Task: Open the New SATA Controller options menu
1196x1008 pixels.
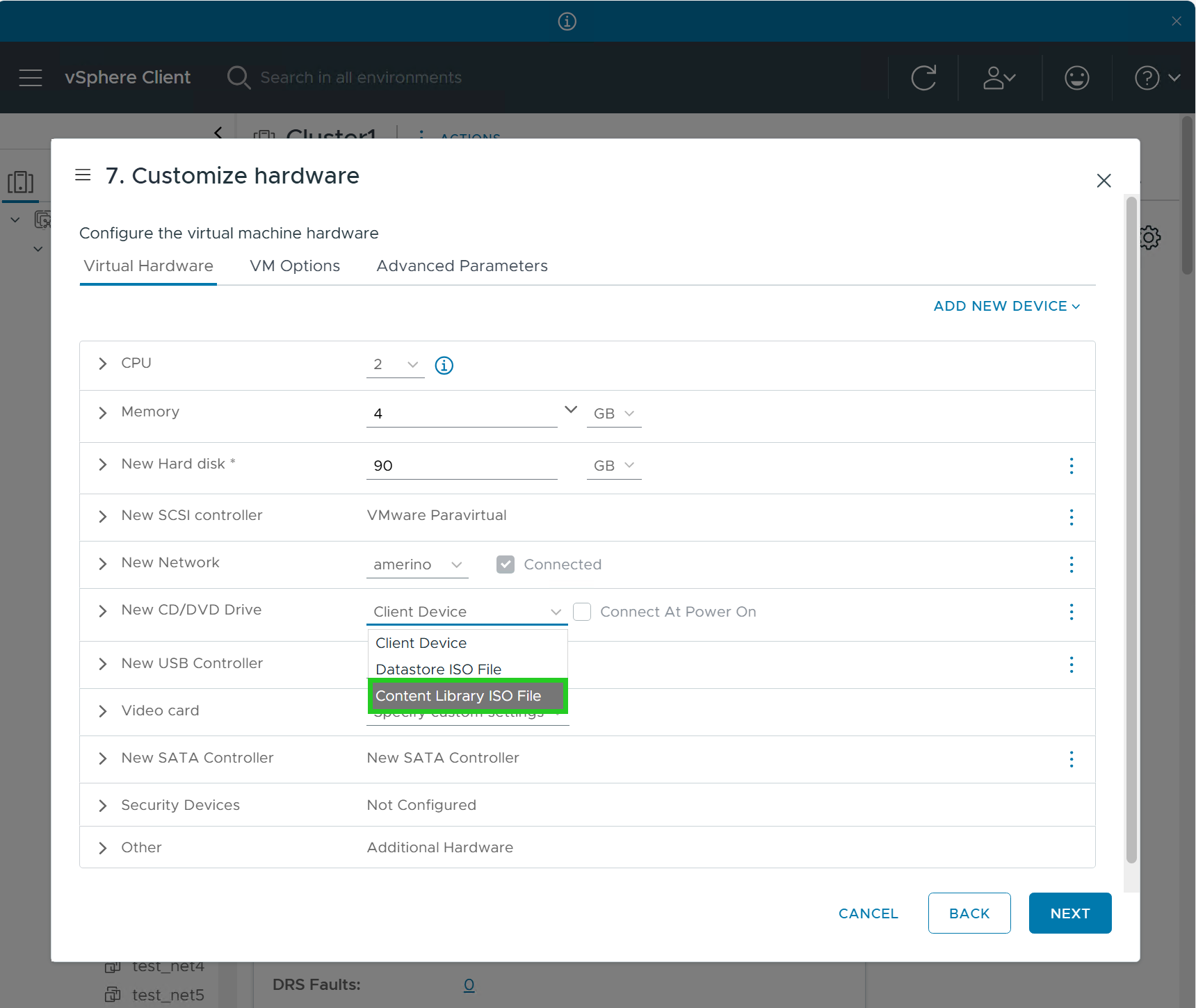Action: (1071, 759)
